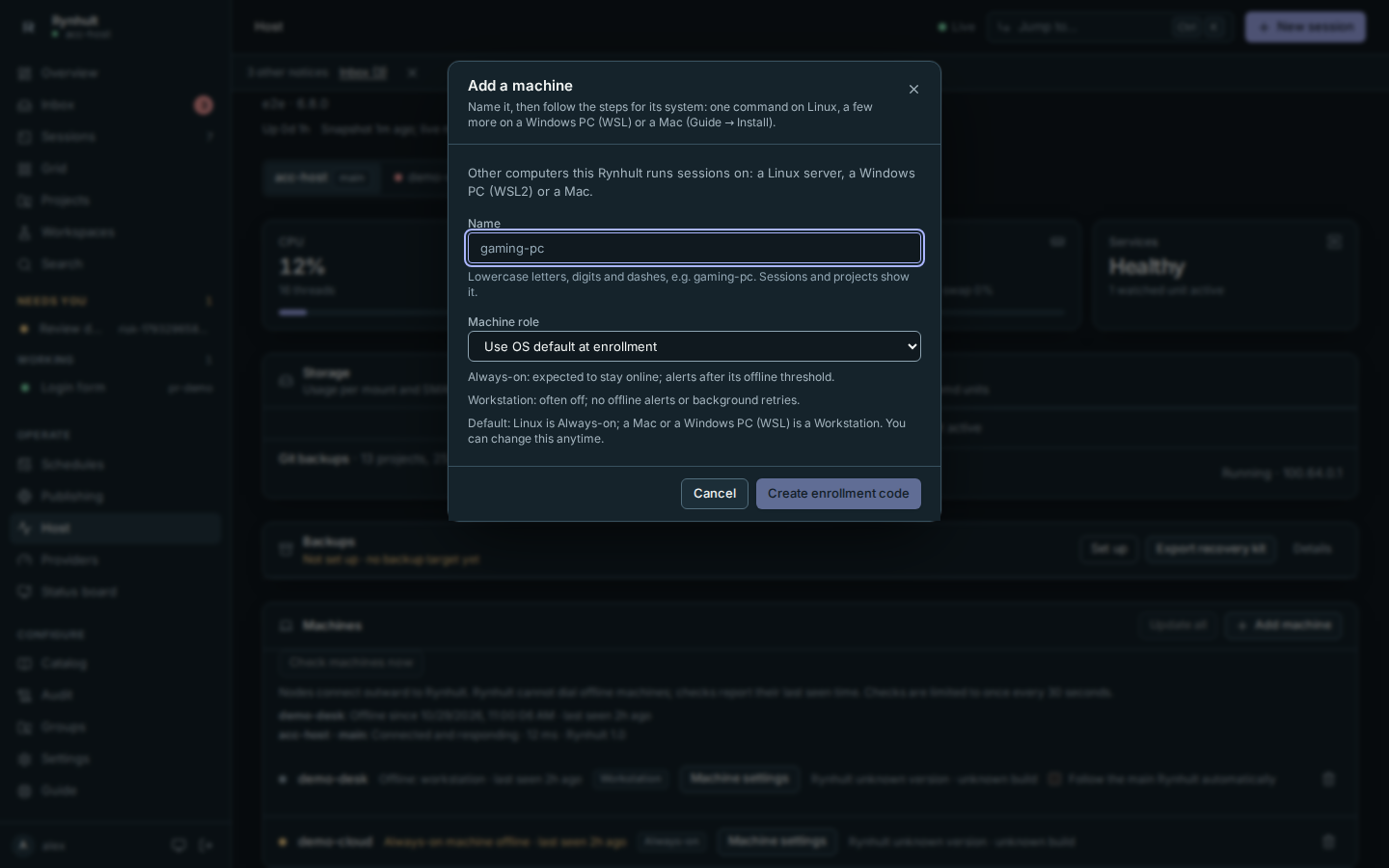Toggle Follow the main Rynhult automatically checkbox
This screenshot has height=868, width=1389.
(x=1054, y=779)
